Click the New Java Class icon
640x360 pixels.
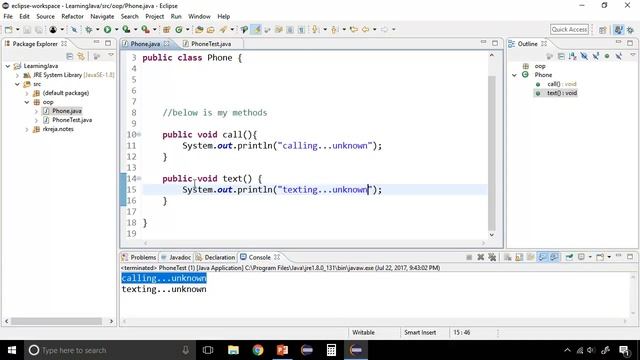tap(179, 29)
